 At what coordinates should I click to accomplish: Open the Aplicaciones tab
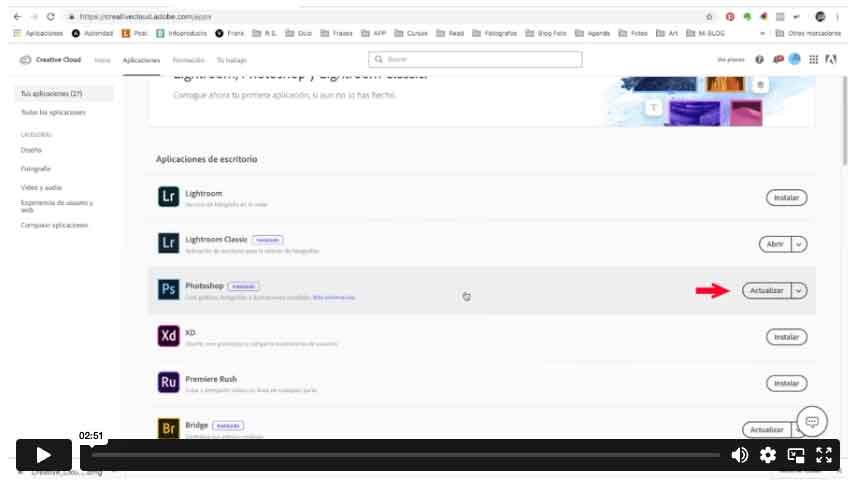coord(141,60)
